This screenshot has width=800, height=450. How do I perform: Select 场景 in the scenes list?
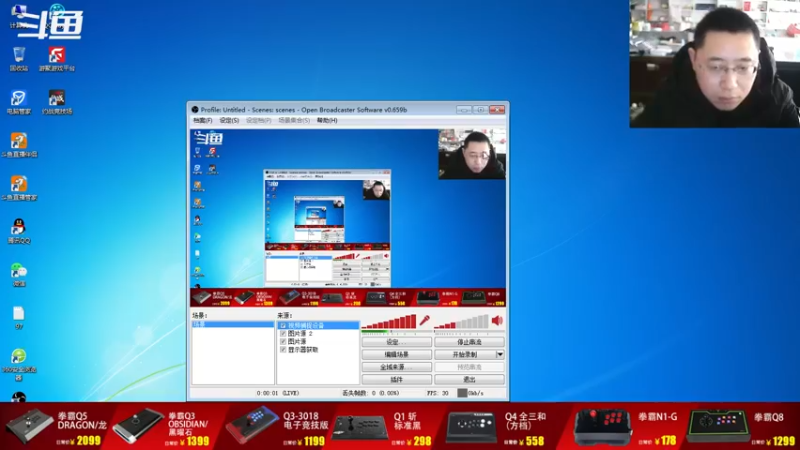[233, 324]
